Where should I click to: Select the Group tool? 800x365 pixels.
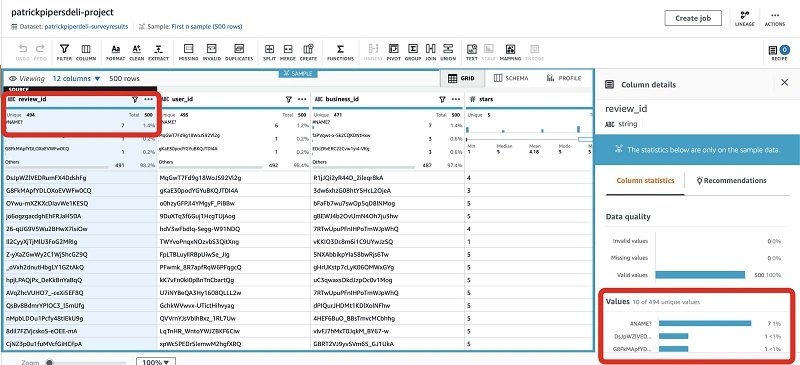click(x=413, y=53)
